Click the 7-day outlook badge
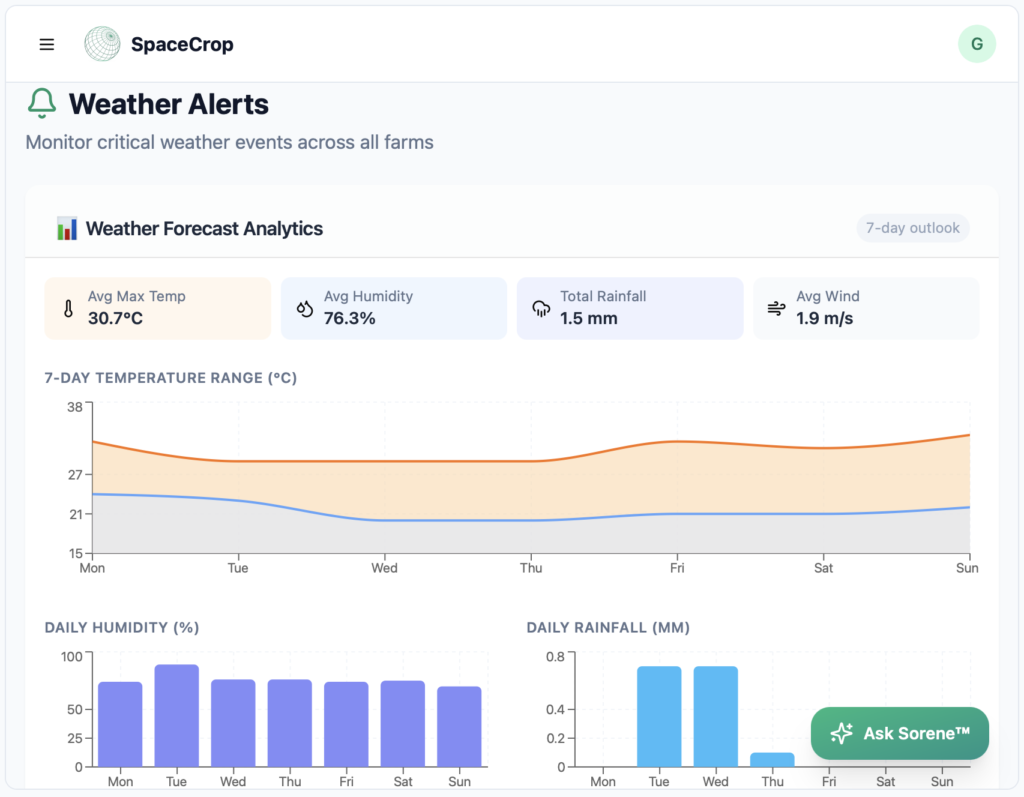 (912, 228)
